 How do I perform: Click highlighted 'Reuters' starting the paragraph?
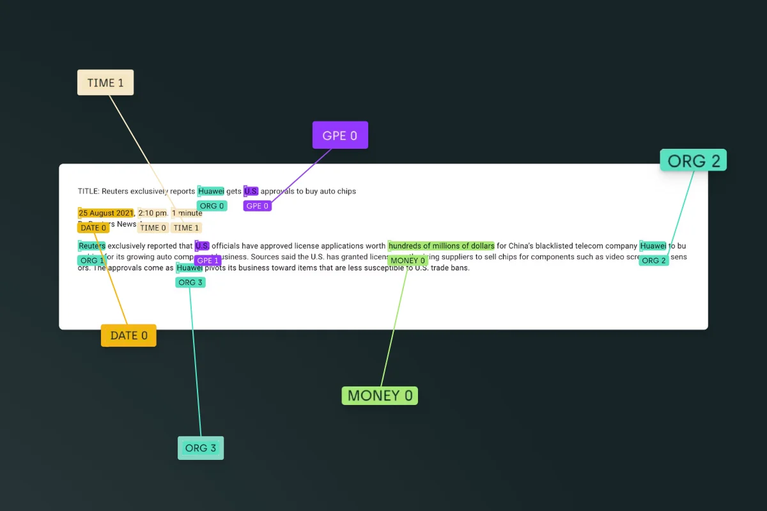(x=92, y=245)
